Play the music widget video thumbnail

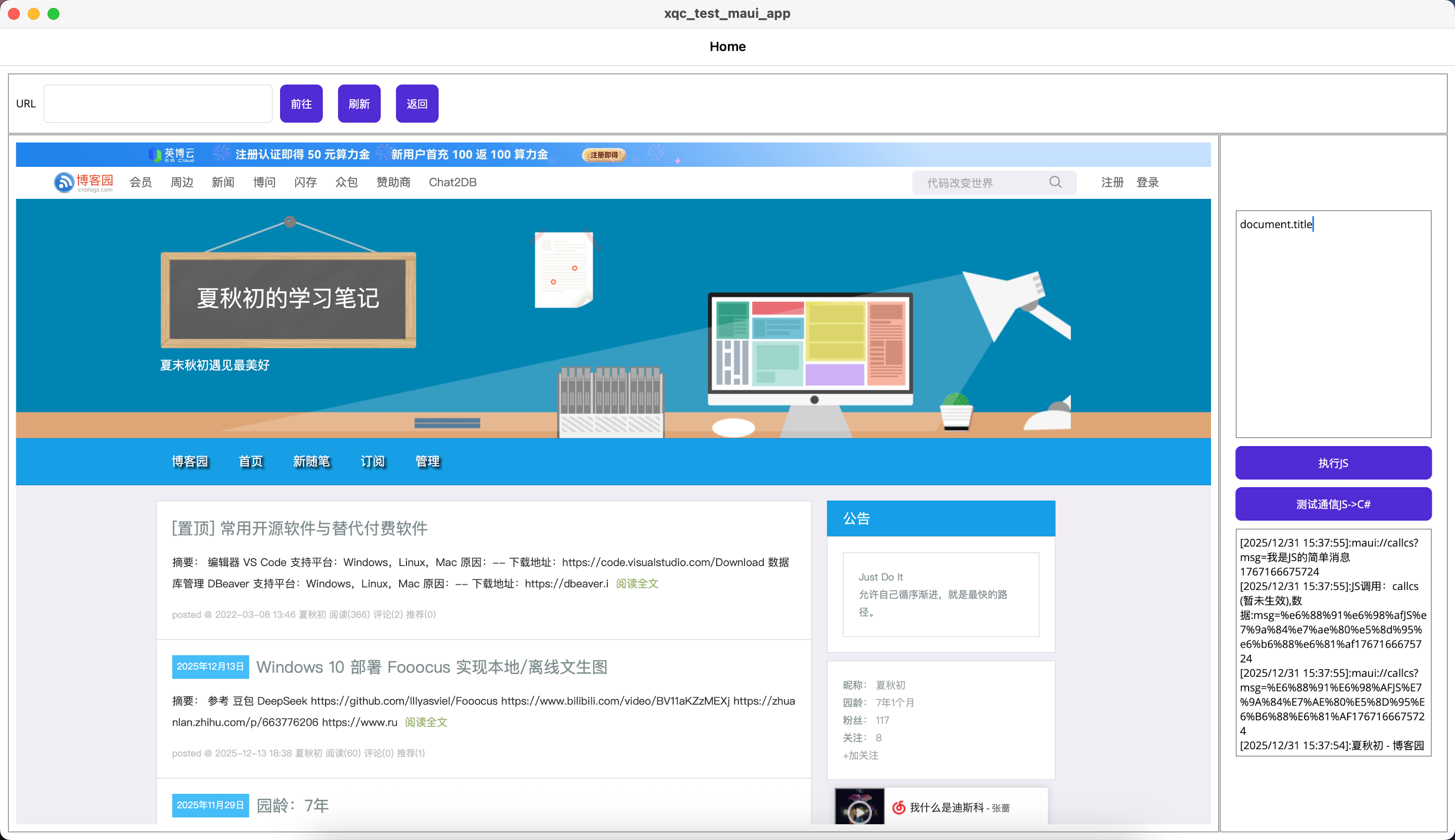(859, 810)
